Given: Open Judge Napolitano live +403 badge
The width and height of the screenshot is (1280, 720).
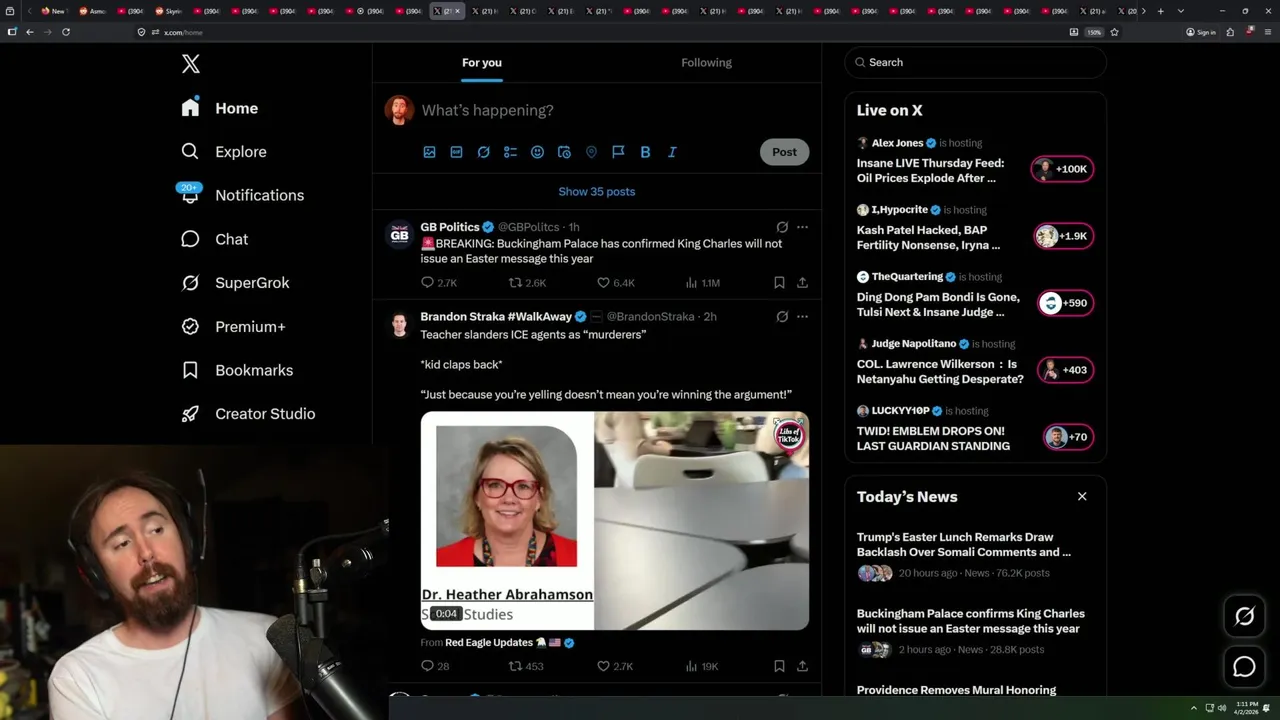Looking at the screenshot, I should pos(1066,370).
